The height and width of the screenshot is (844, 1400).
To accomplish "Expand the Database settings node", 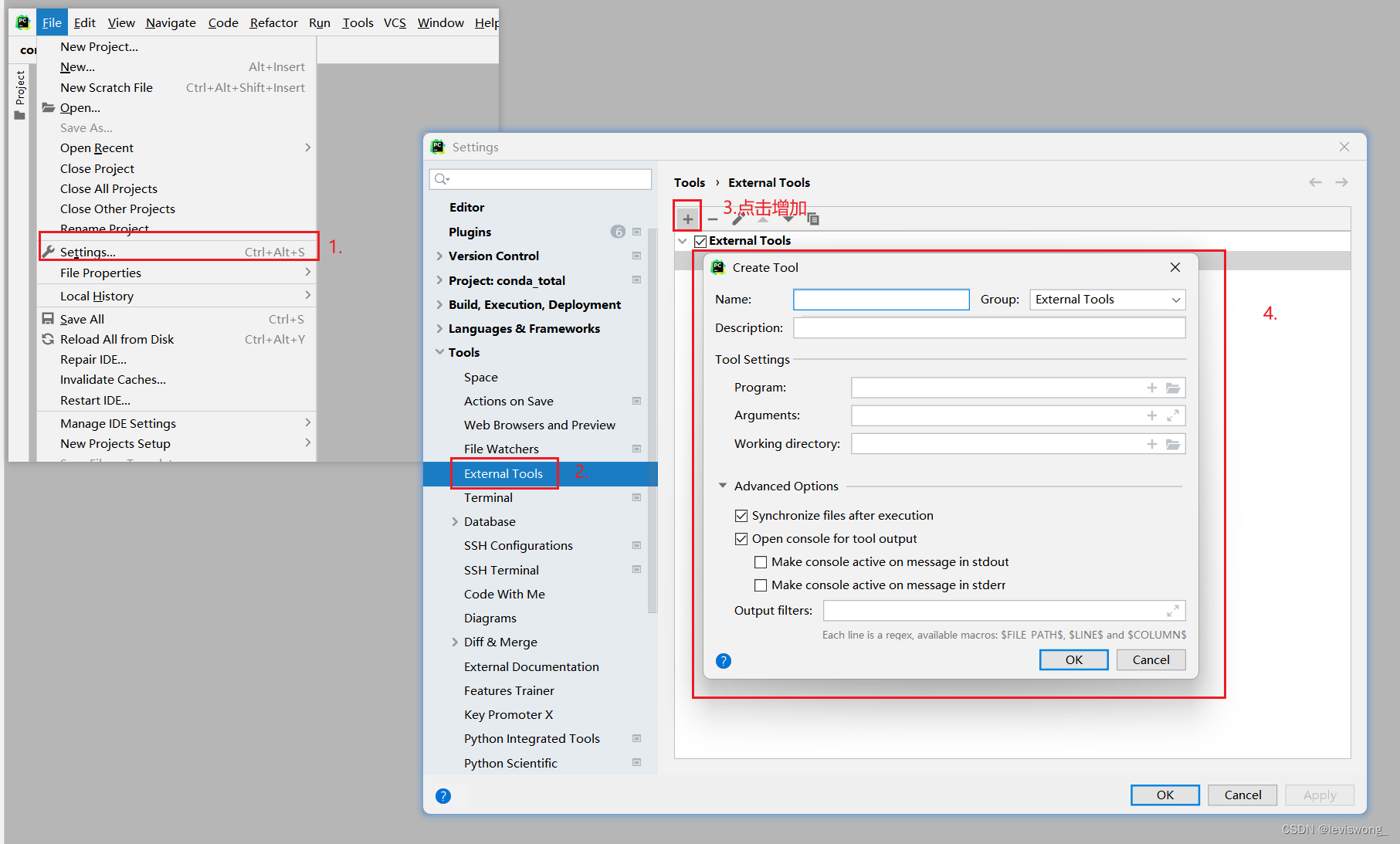I will click(x=455, y=521).
